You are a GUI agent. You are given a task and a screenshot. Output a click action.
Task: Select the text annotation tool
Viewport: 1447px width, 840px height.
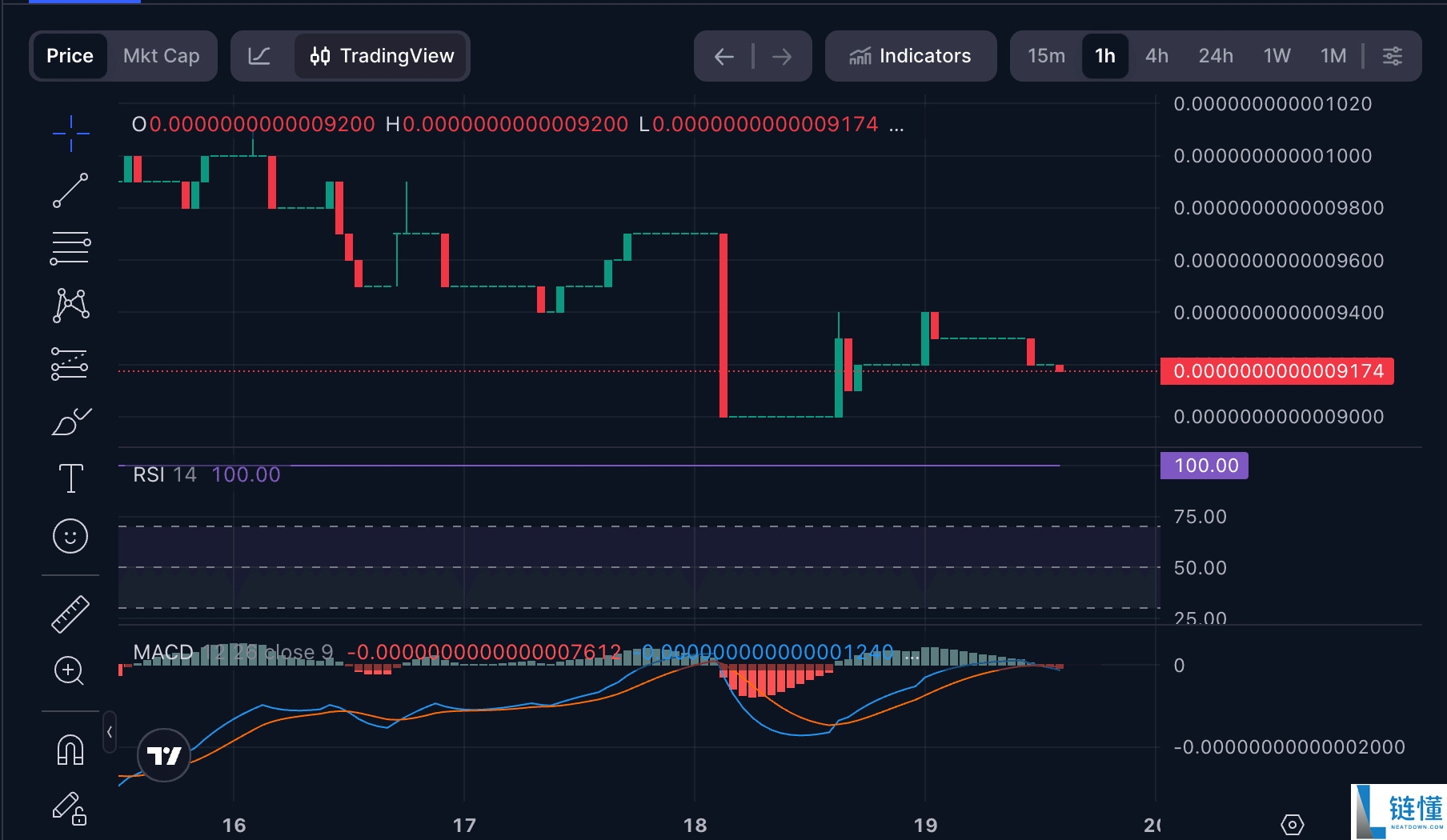[x=70, y=478]
